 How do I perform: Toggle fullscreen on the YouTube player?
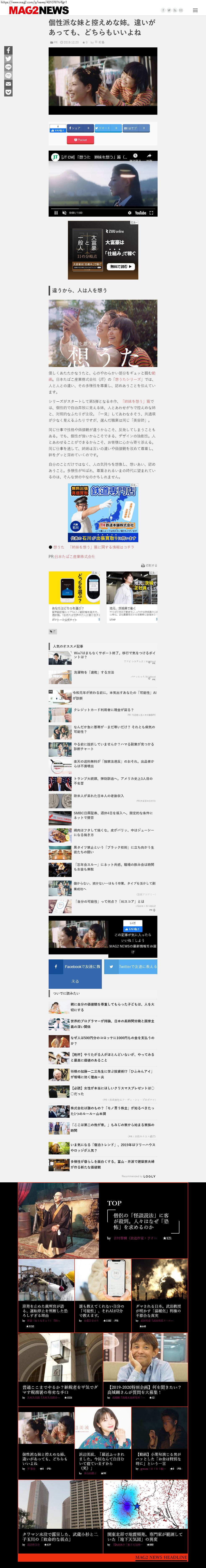pos(151,213)
